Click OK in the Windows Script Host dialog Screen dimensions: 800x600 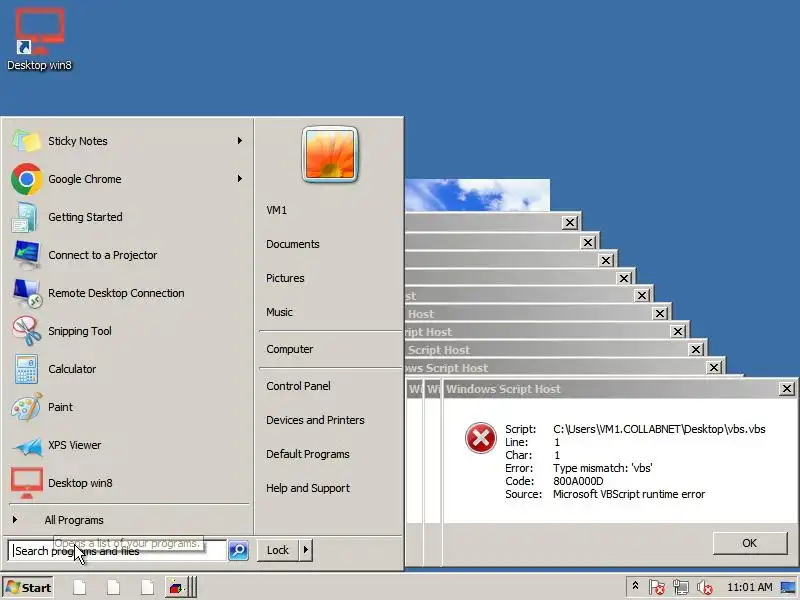(x=749, y=543)
